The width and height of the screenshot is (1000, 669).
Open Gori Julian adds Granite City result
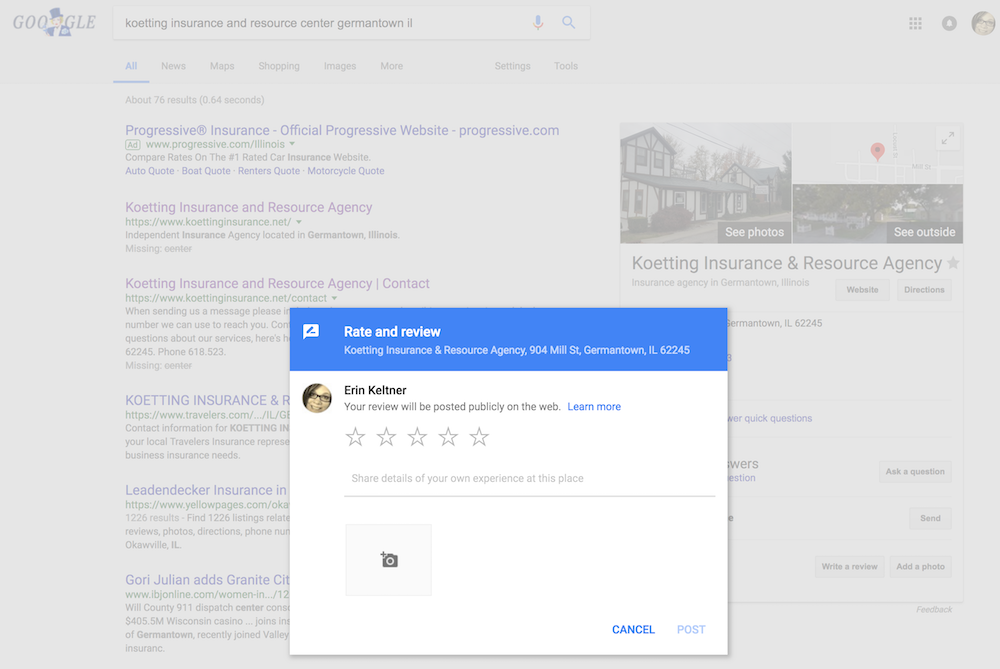tap(207, 580)
